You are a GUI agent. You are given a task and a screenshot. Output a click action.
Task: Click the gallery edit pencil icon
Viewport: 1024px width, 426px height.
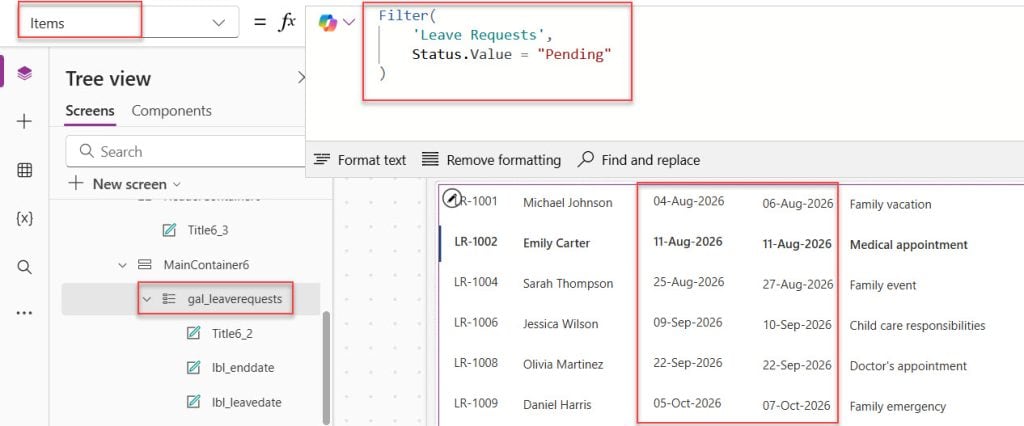(451, 198)
